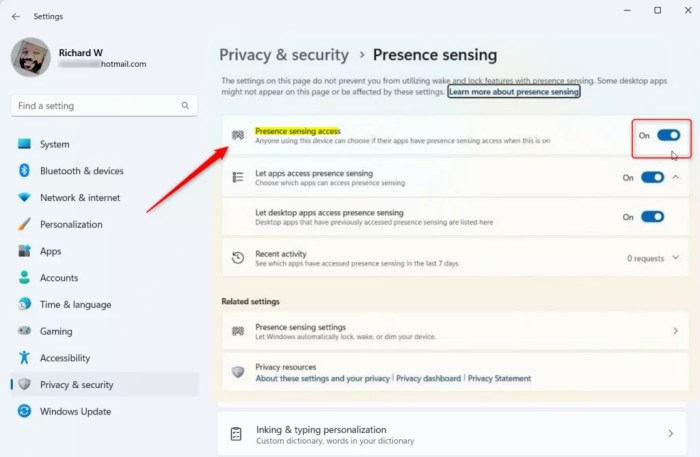The image size is (700, 457).
Task: Click the Accessibility figure icon
Action: click(24, 358)
